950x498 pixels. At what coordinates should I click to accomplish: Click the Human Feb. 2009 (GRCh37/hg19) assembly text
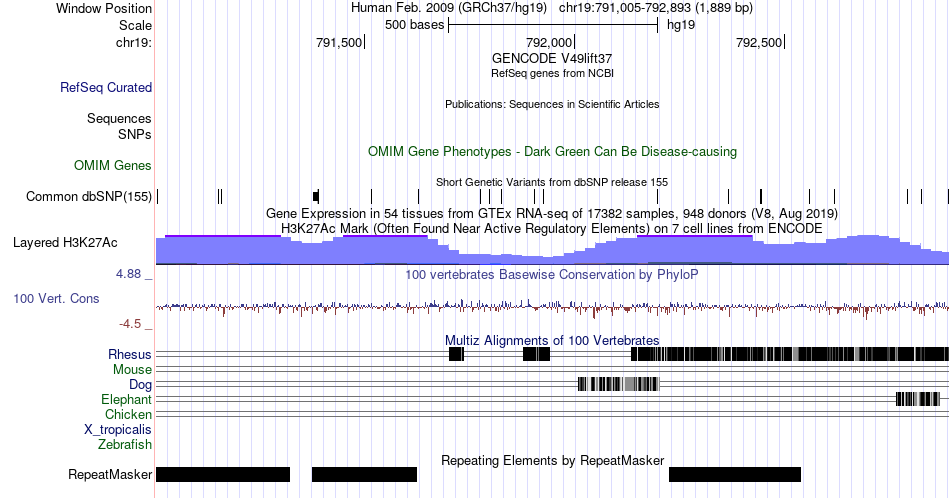pos(448,8)
